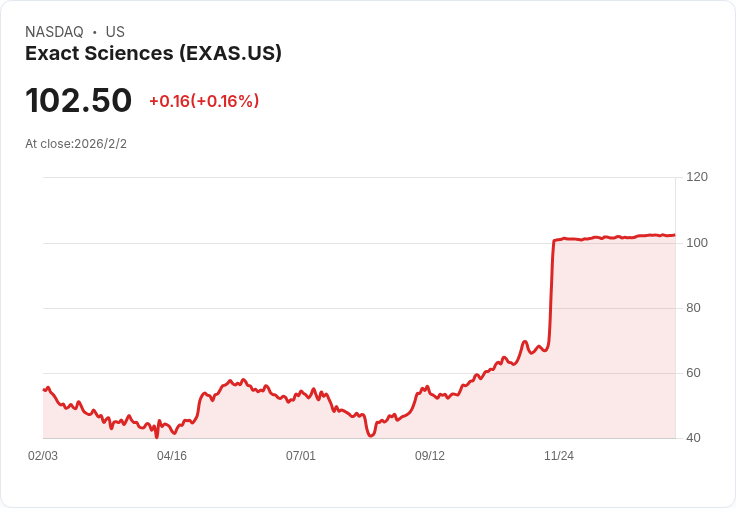Click the 60 price axis label
This screenshot has width=736, height=508.
693,373
